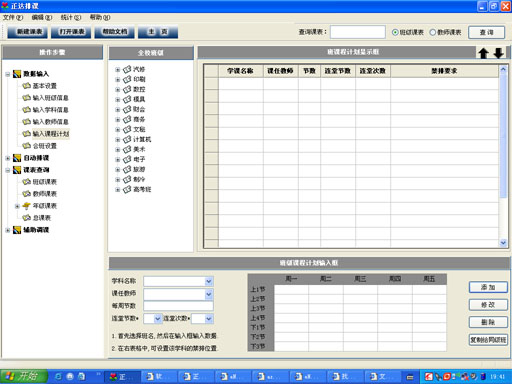The image size is (512, 384).
Task: Click the plan table scrollbar down arrow
Action: (x=503, y=243)
